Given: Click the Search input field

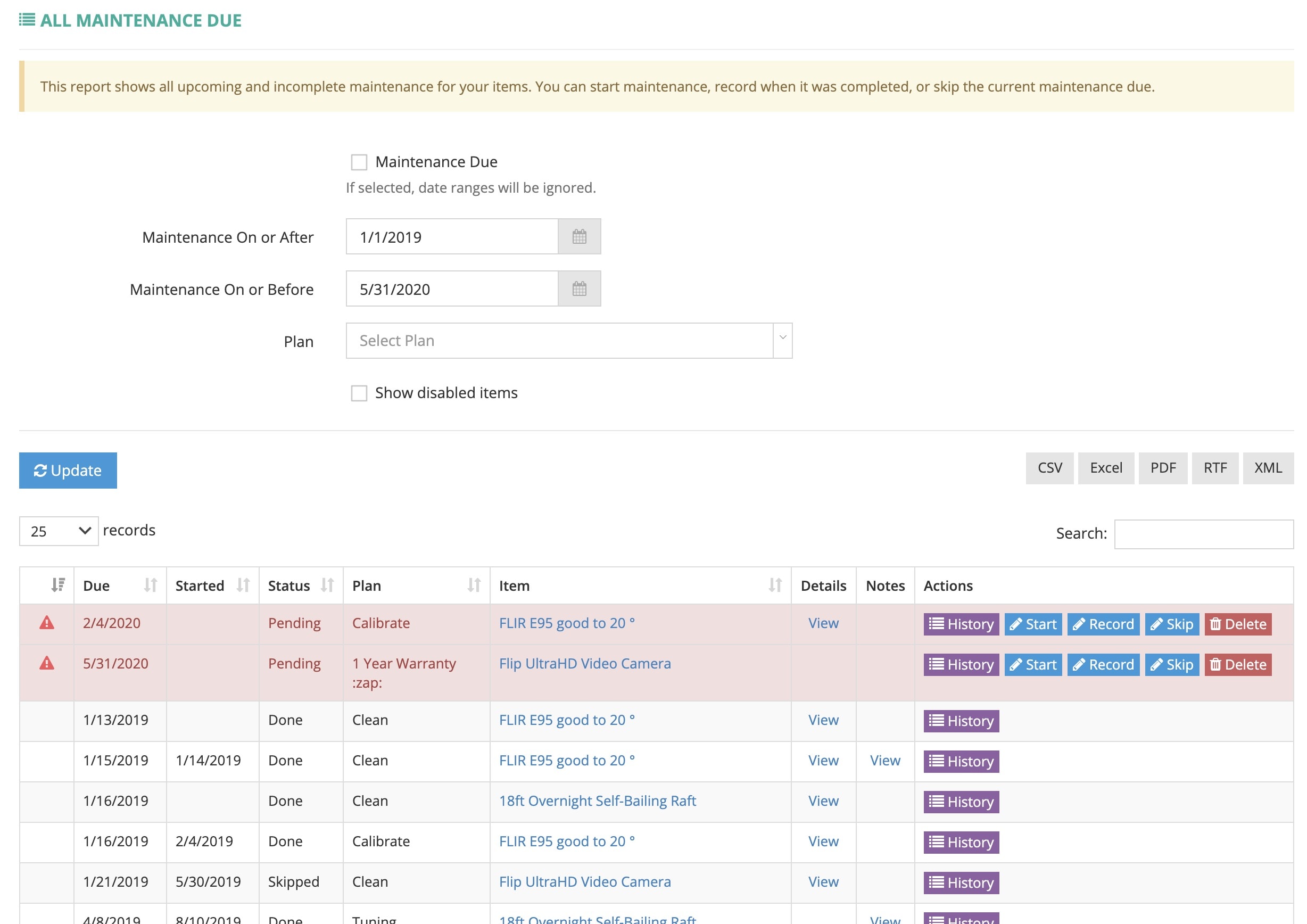Looking at the screenshot, I should click(x=1203, y=534).
